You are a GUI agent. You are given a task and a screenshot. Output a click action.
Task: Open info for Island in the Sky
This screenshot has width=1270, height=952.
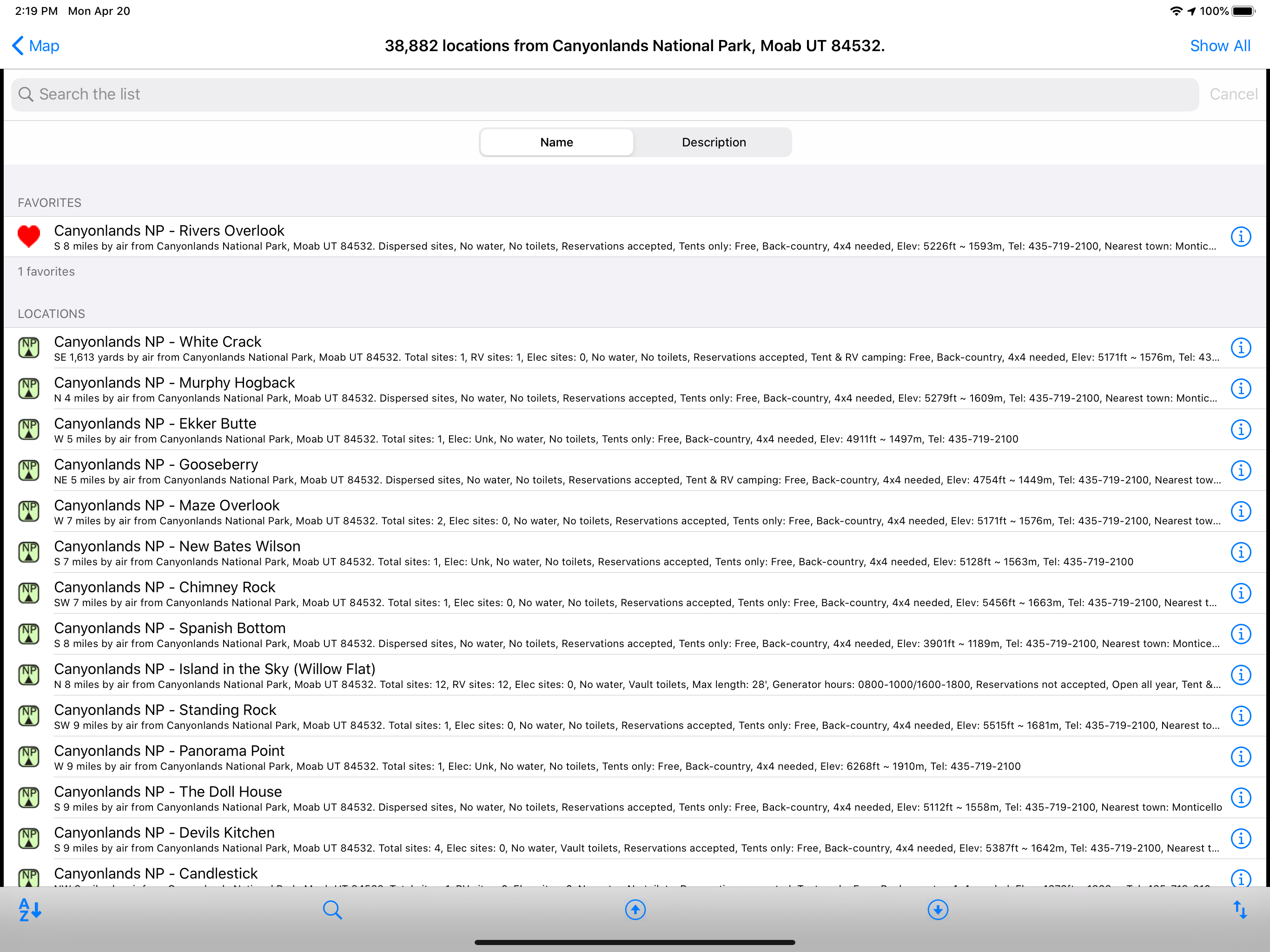[1241, 675]
